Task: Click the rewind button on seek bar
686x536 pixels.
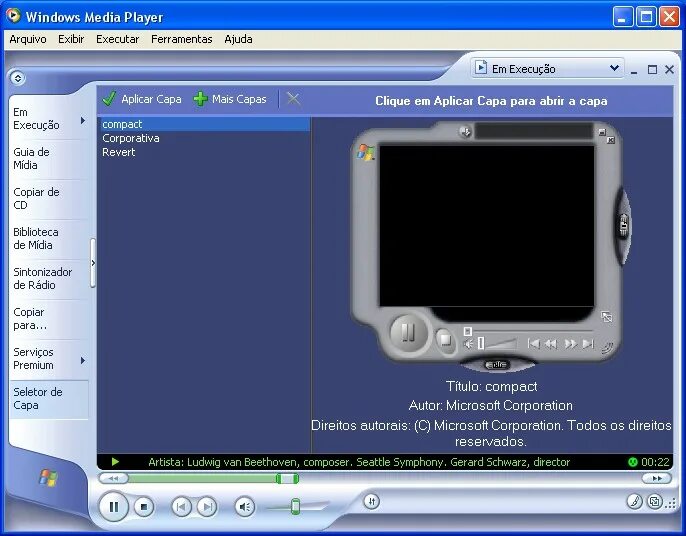Action: coord(113,478)
